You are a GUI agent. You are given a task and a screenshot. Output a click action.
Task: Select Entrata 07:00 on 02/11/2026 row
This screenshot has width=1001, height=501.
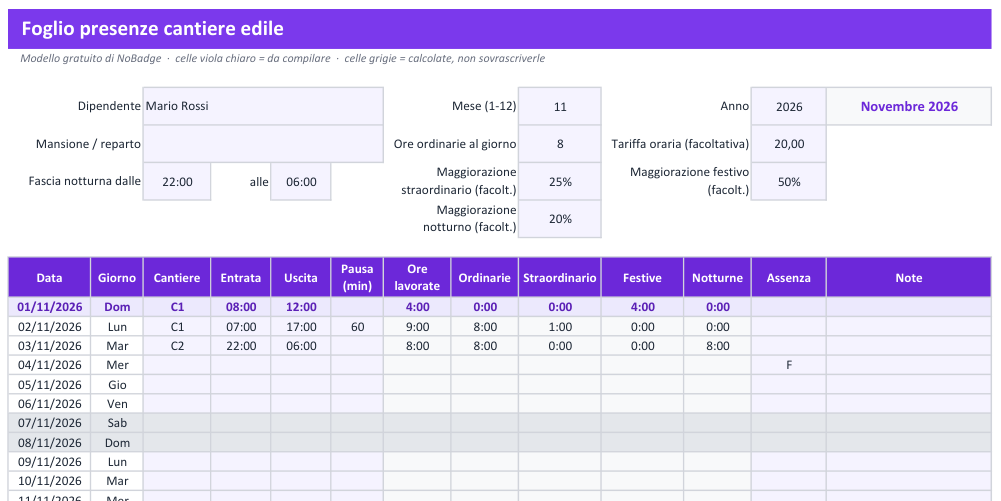[241, 327]
